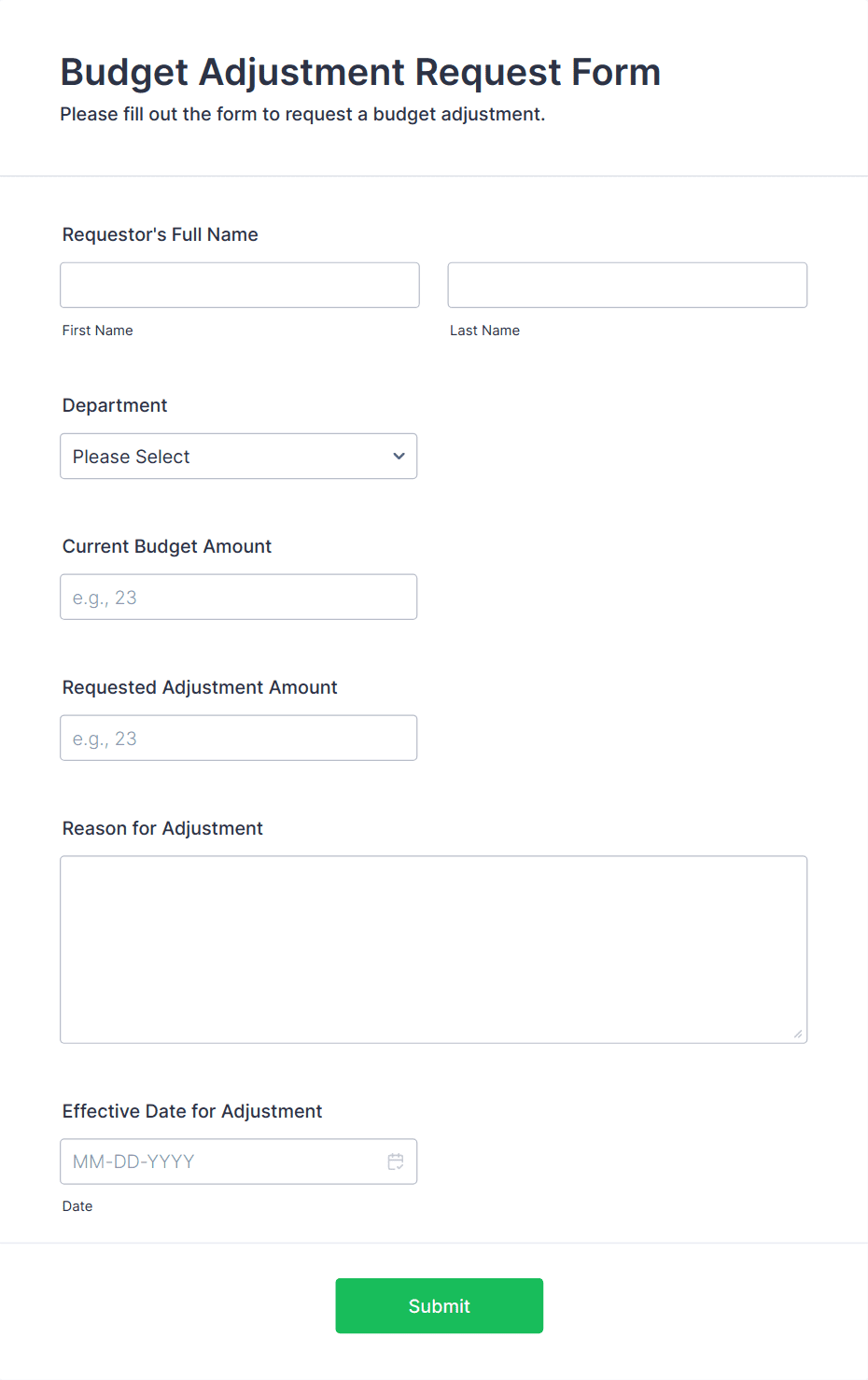Select 'Please Select' in Department combo box
Image resolution: width=868 pixels, height=1380 pixels.
click(238, 457)
